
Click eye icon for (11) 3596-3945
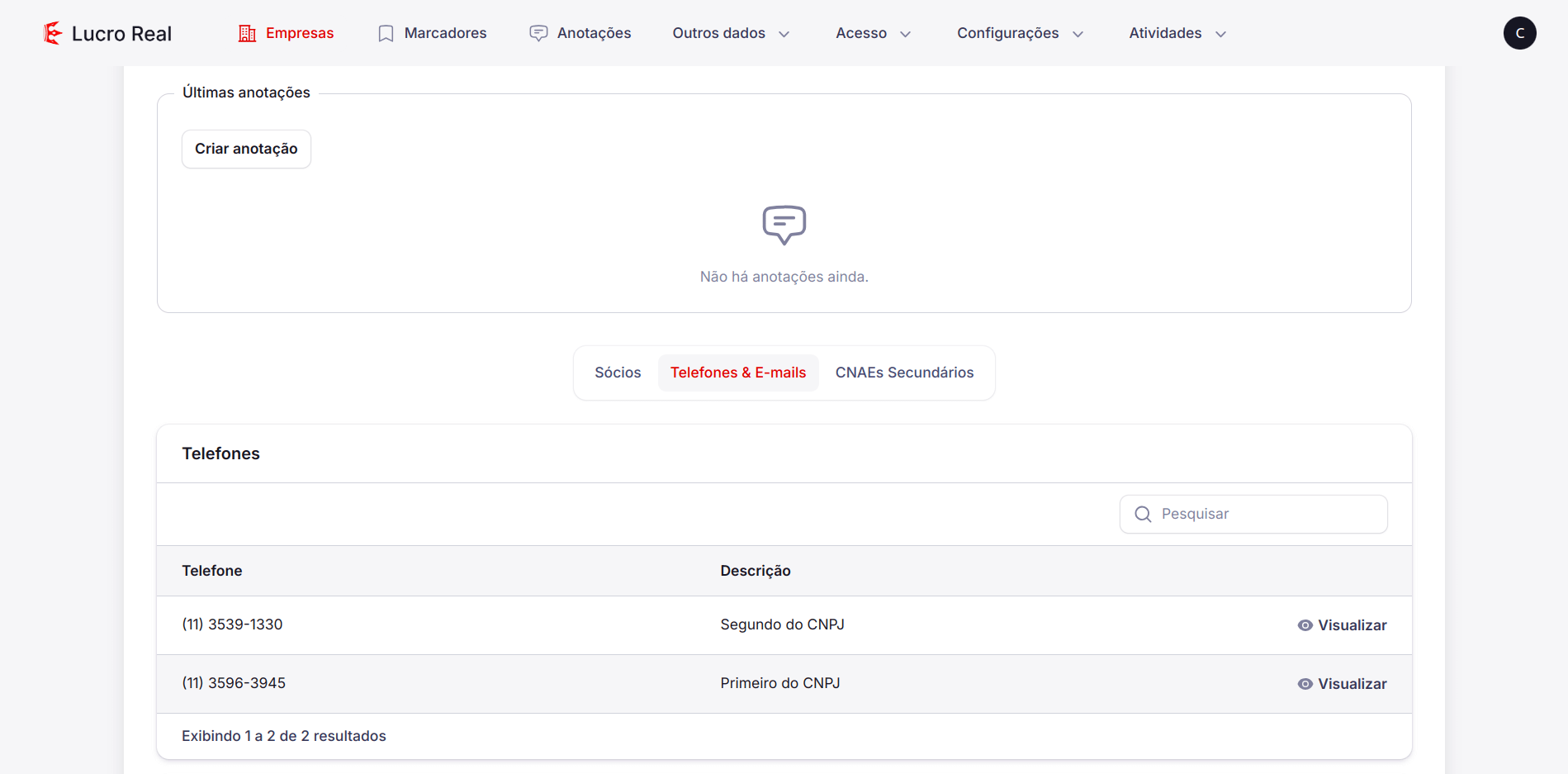(x=1305, y=684)
